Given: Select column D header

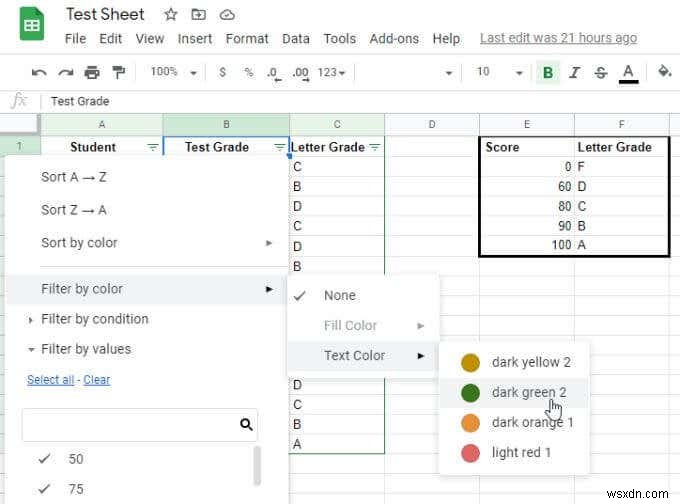Looking at the screenshot, I should pyautogui.click(x=432, y=124).
